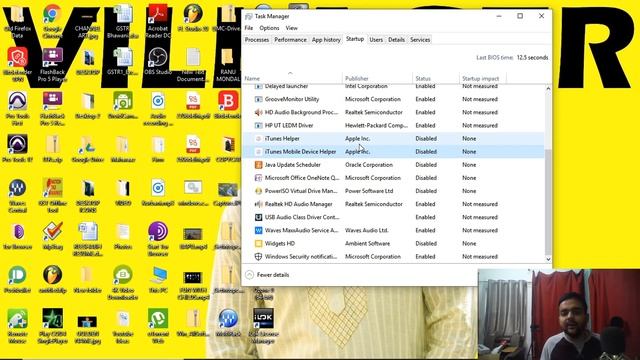Open the Options menu in Task Manager
Screen dimensions: 640x360
pyautogui.click(x=269, y=28)
